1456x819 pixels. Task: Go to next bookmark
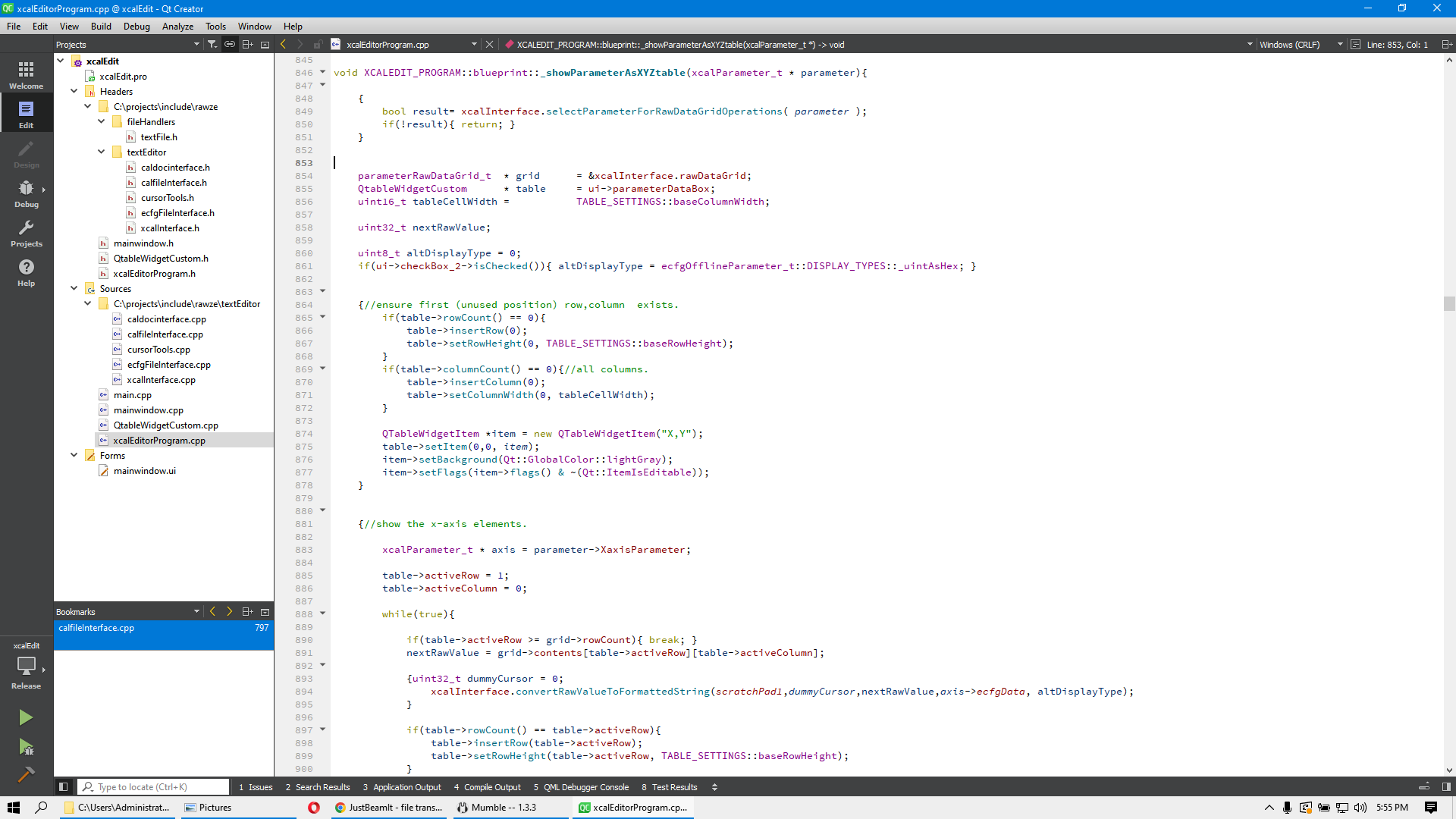(x=230, y=611)
